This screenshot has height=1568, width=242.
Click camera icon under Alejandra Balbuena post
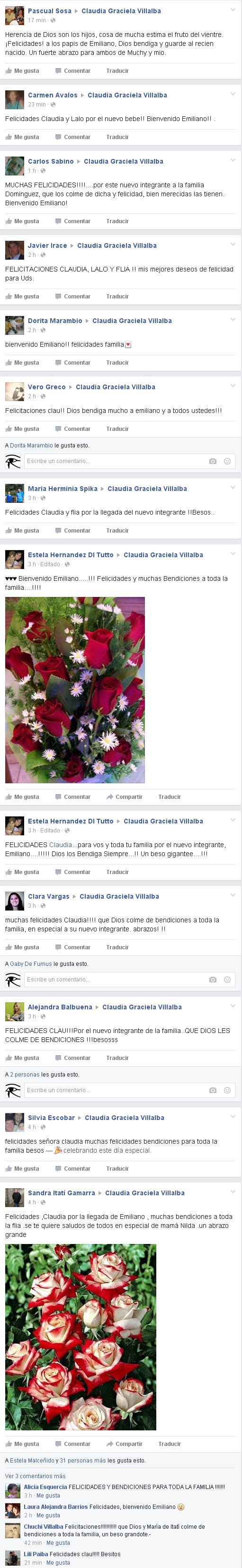pyautogui.click(x=212, y=1090)
